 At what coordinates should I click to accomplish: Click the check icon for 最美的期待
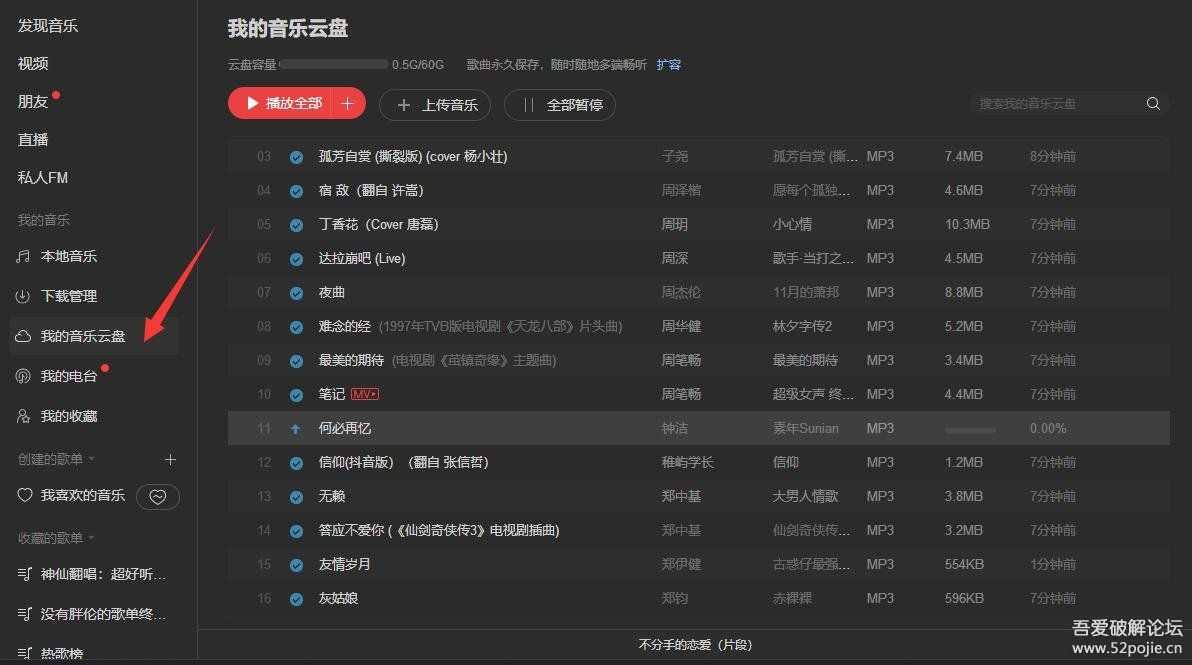(x=296, y=362)
